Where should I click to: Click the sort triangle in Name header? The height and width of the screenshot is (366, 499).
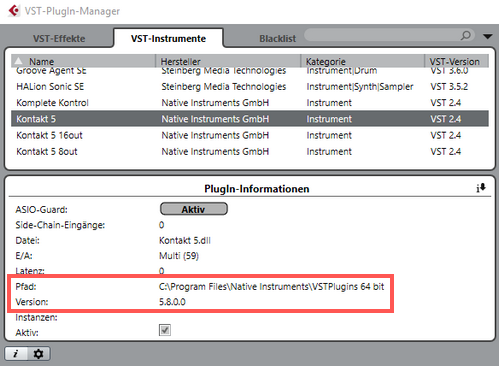point(19,61)
